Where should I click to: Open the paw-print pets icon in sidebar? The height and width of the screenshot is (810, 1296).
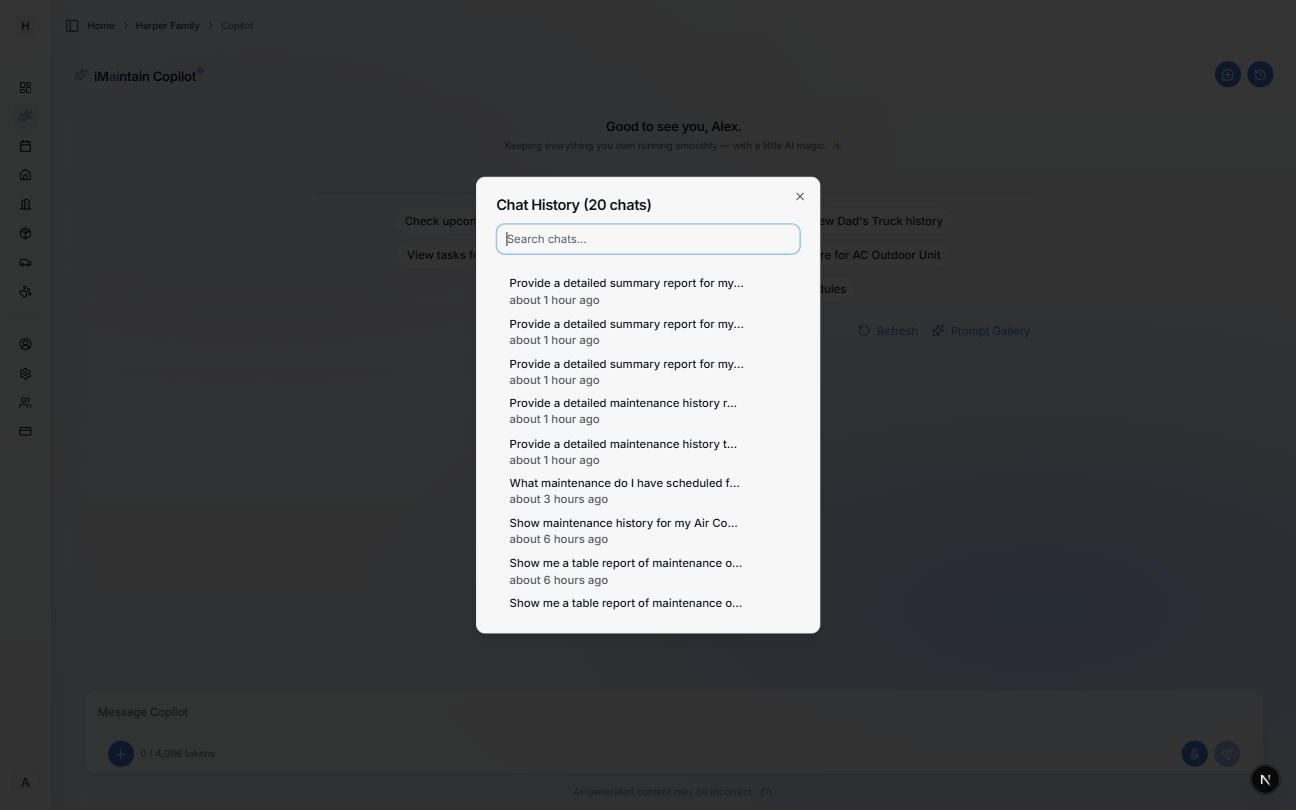[25, 291]
